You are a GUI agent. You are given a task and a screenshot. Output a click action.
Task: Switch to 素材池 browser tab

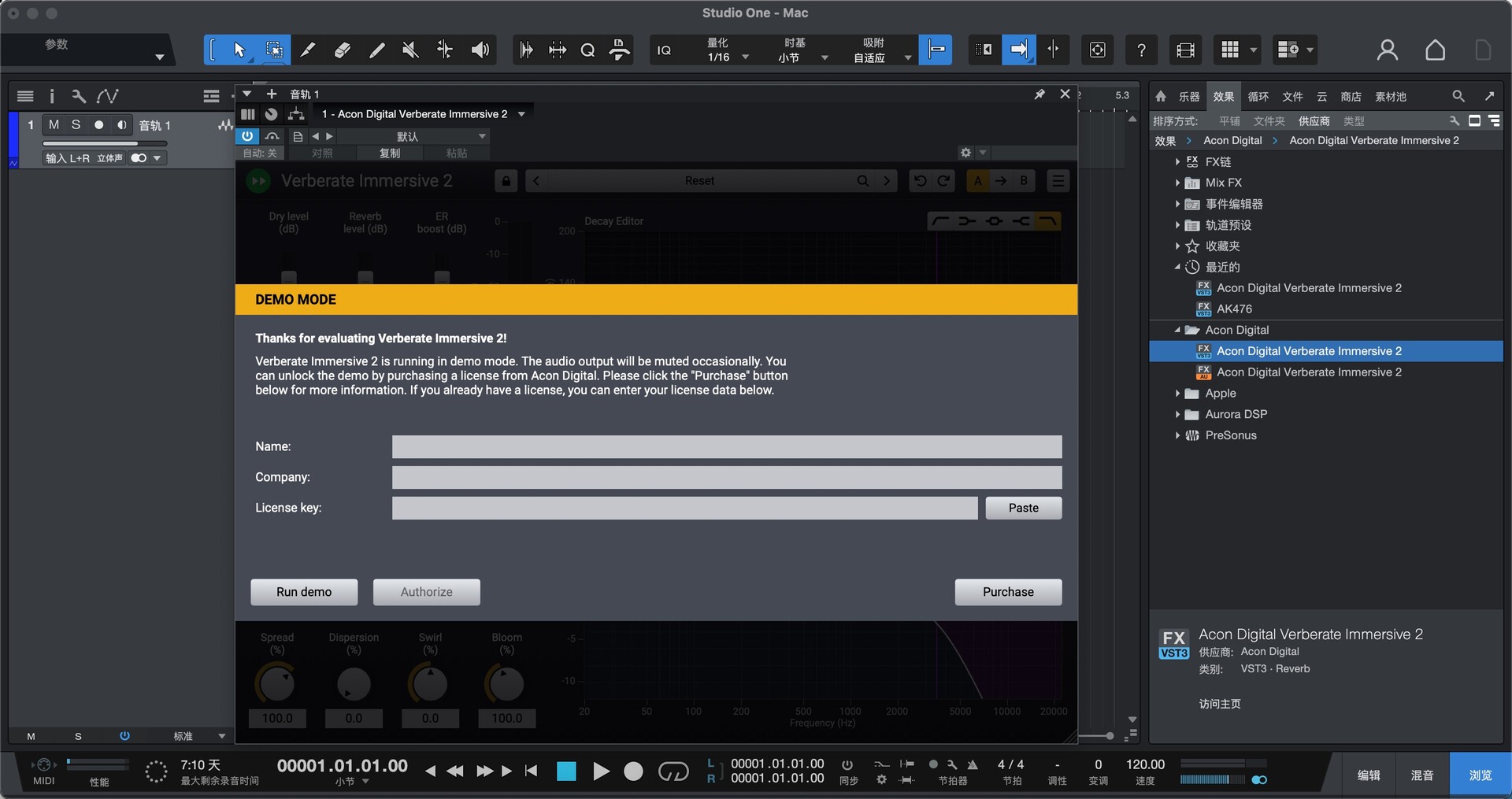pos(1391,96)
